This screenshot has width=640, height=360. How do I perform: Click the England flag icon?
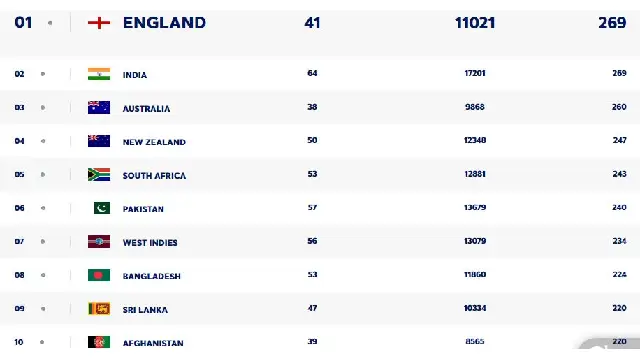pyautogui.click(x=99, y=23)
